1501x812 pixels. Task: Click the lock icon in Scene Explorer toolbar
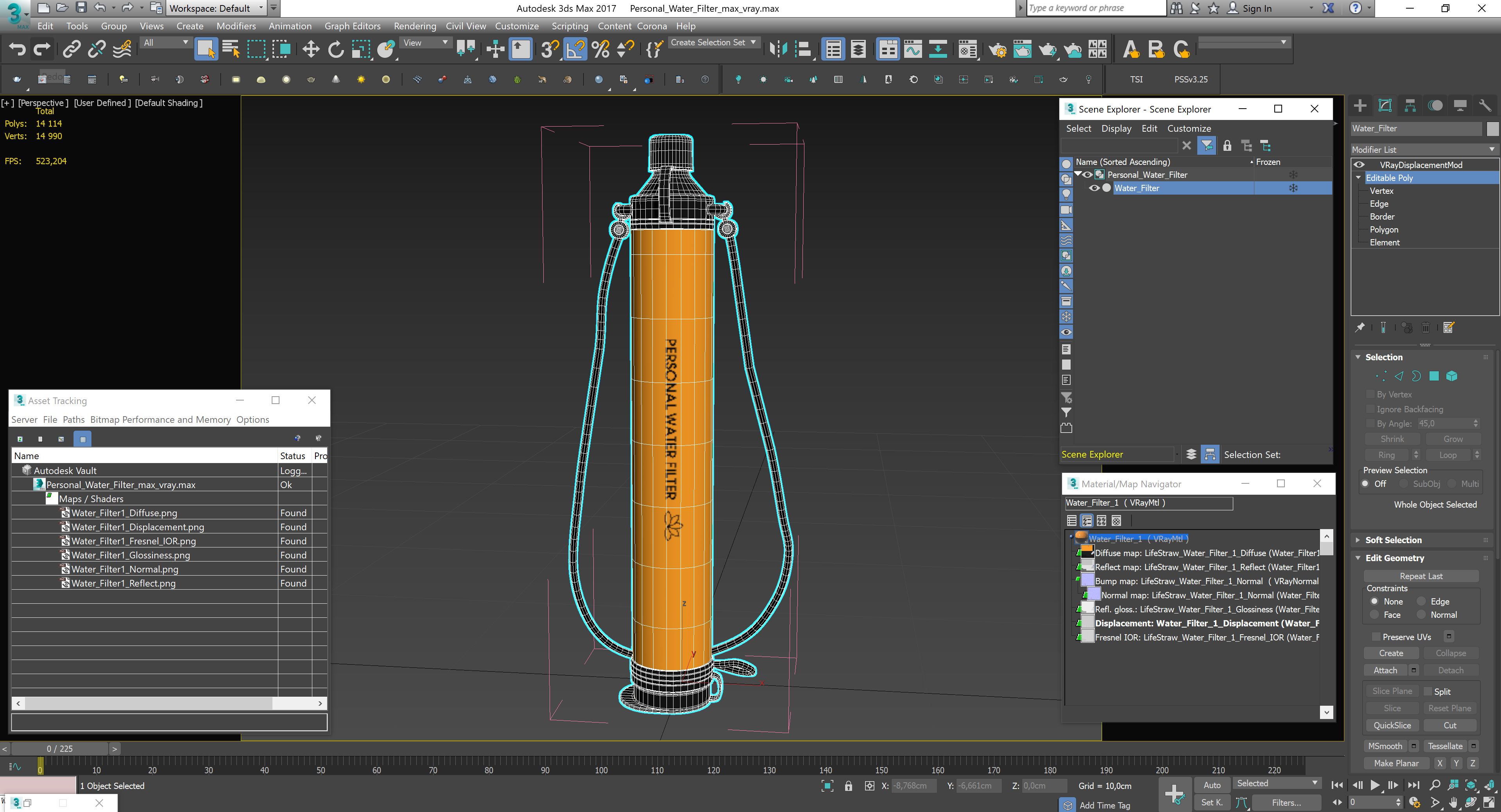(1227, 146)
